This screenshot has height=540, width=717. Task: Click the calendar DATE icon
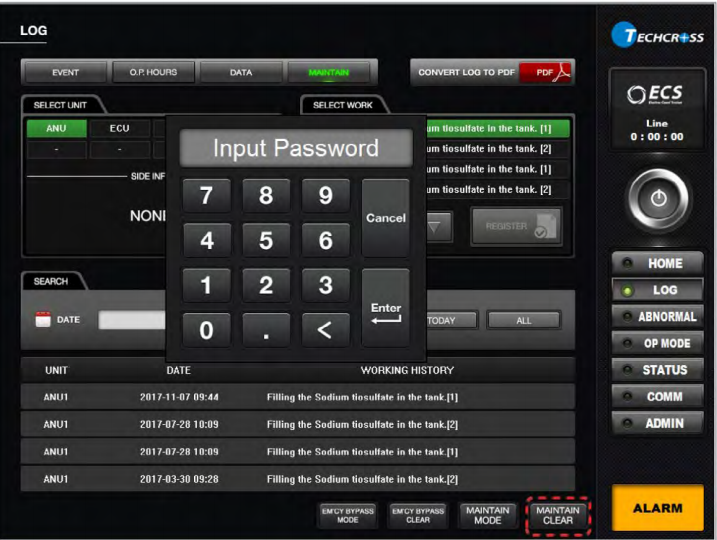[x=43, y=319]
